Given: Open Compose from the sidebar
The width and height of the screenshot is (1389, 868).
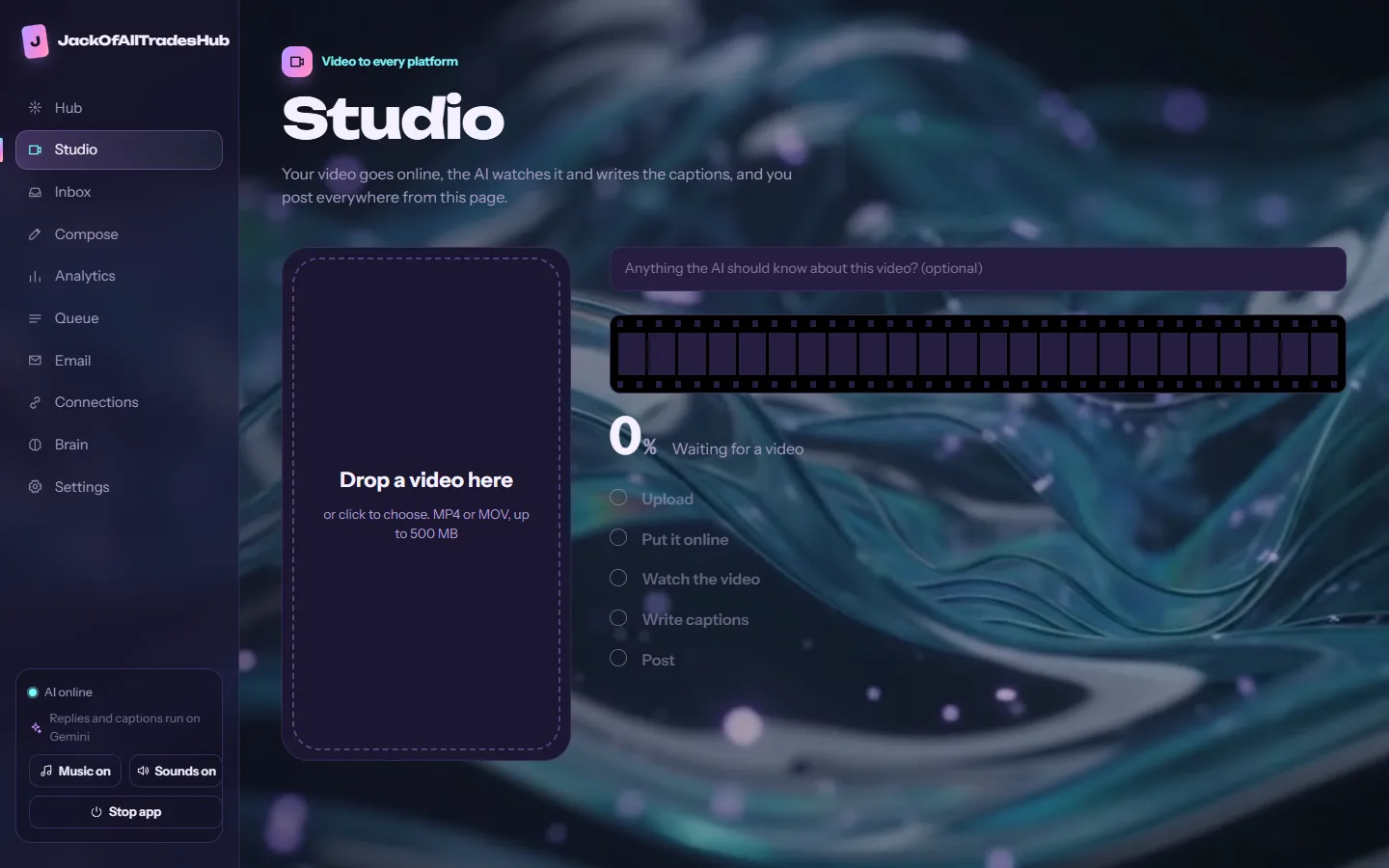Looking at the screenshot, I should pos(119,234).
